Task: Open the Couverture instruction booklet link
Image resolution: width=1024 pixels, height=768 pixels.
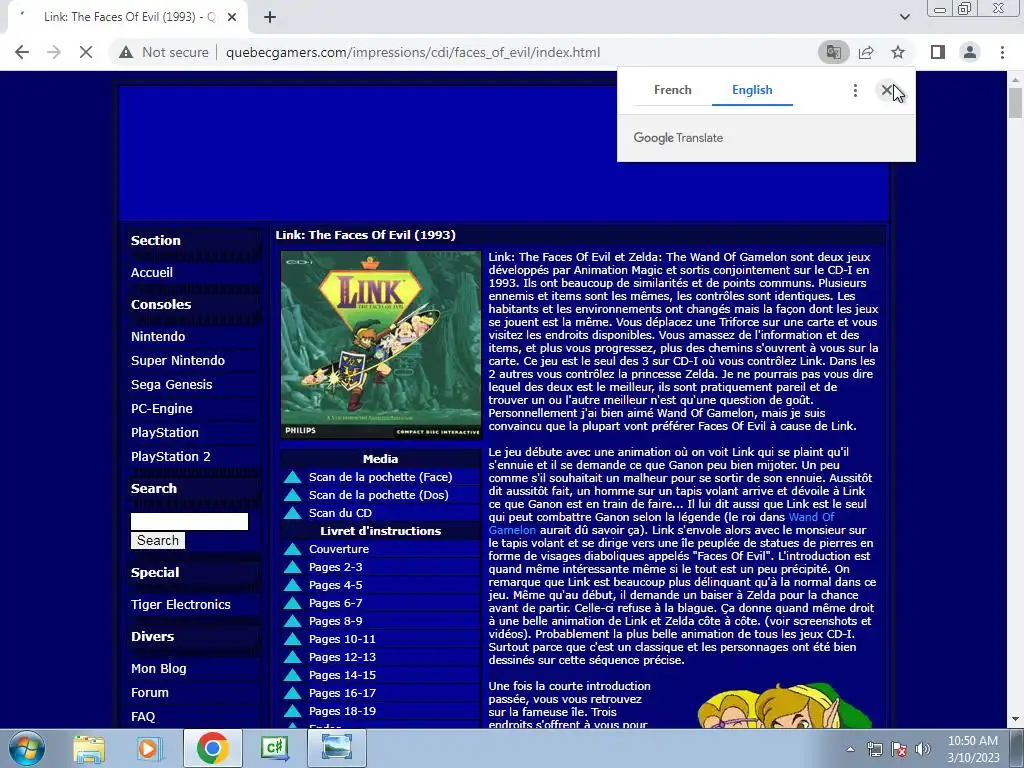Action: point(339,549)
